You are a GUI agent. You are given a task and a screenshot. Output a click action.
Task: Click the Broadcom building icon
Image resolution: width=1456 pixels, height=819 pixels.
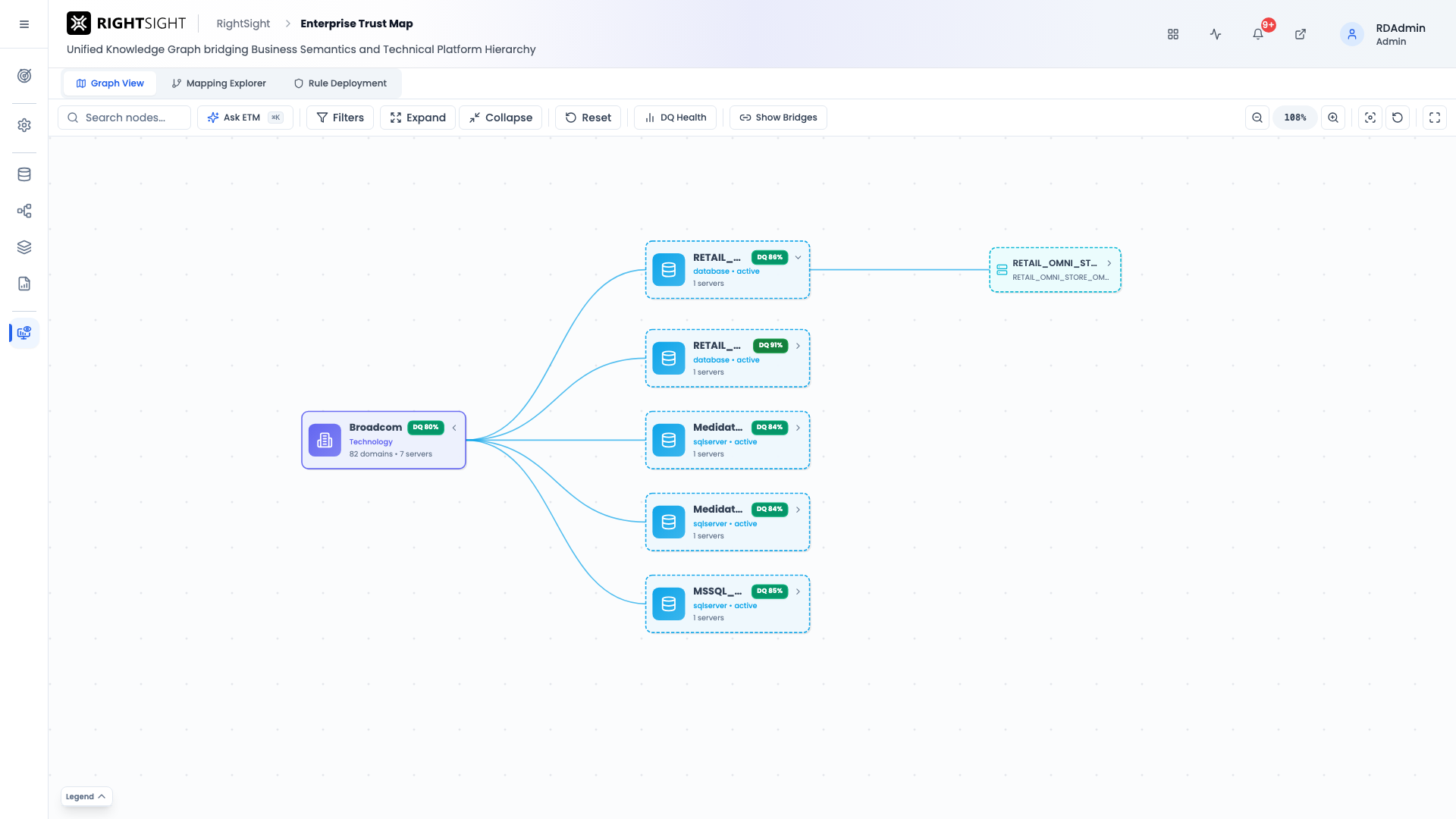(325, 440)
